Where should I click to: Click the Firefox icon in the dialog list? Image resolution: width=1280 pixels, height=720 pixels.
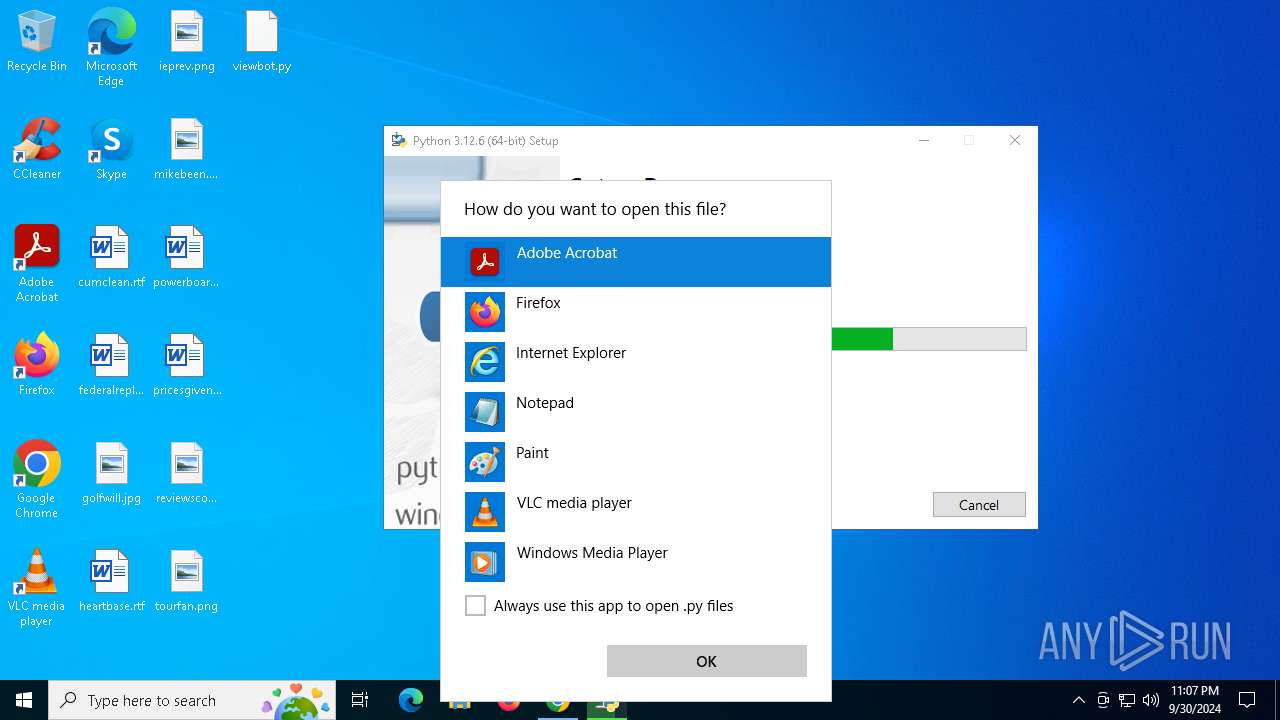point(485,312)
